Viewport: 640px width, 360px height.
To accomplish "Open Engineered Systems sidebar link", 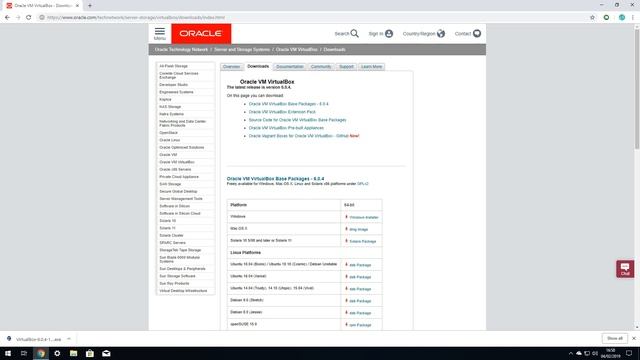I will pyautogui.click(x=176, y=92).
